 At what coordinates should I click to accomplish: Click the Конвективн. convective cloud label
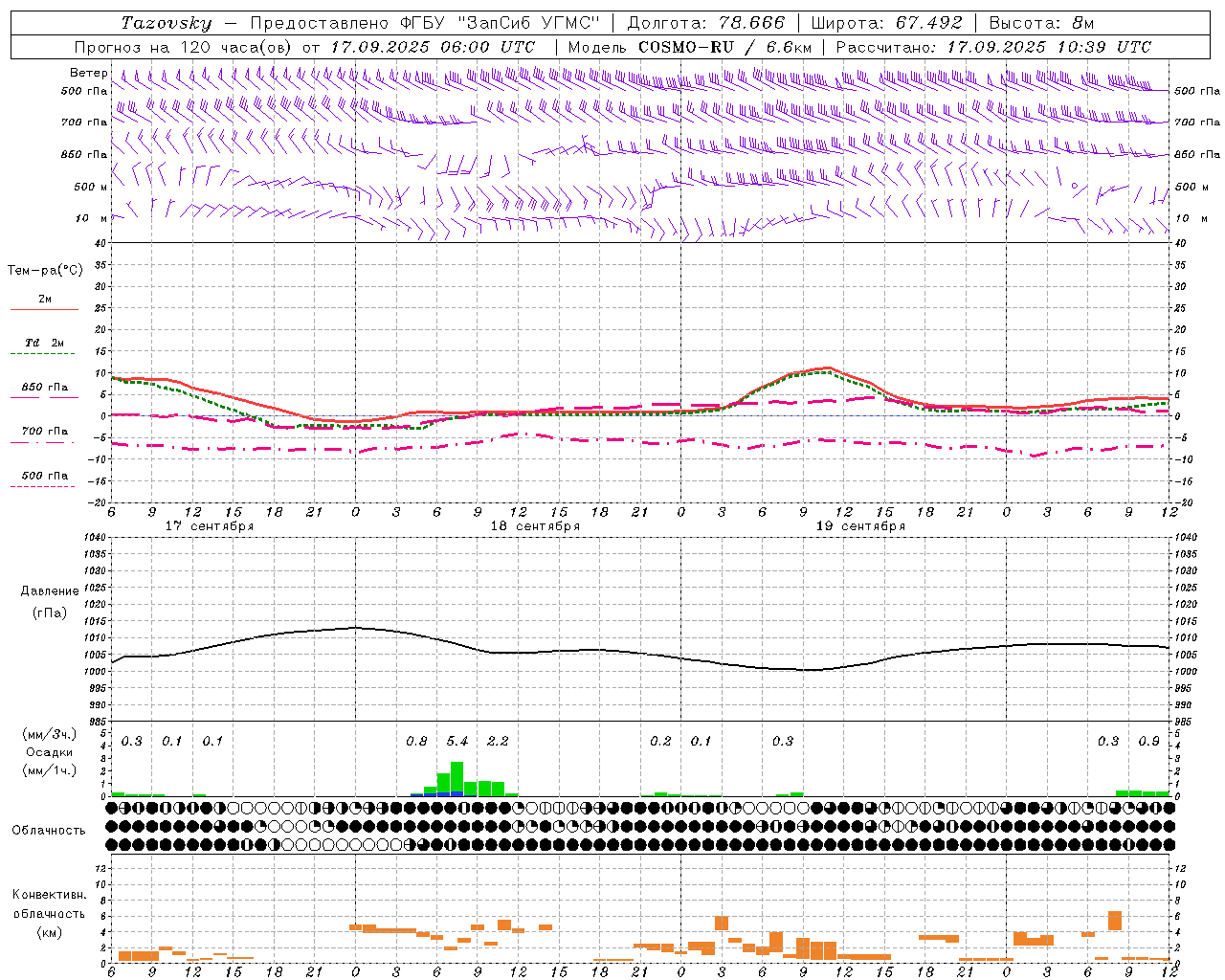click(49, 895)
